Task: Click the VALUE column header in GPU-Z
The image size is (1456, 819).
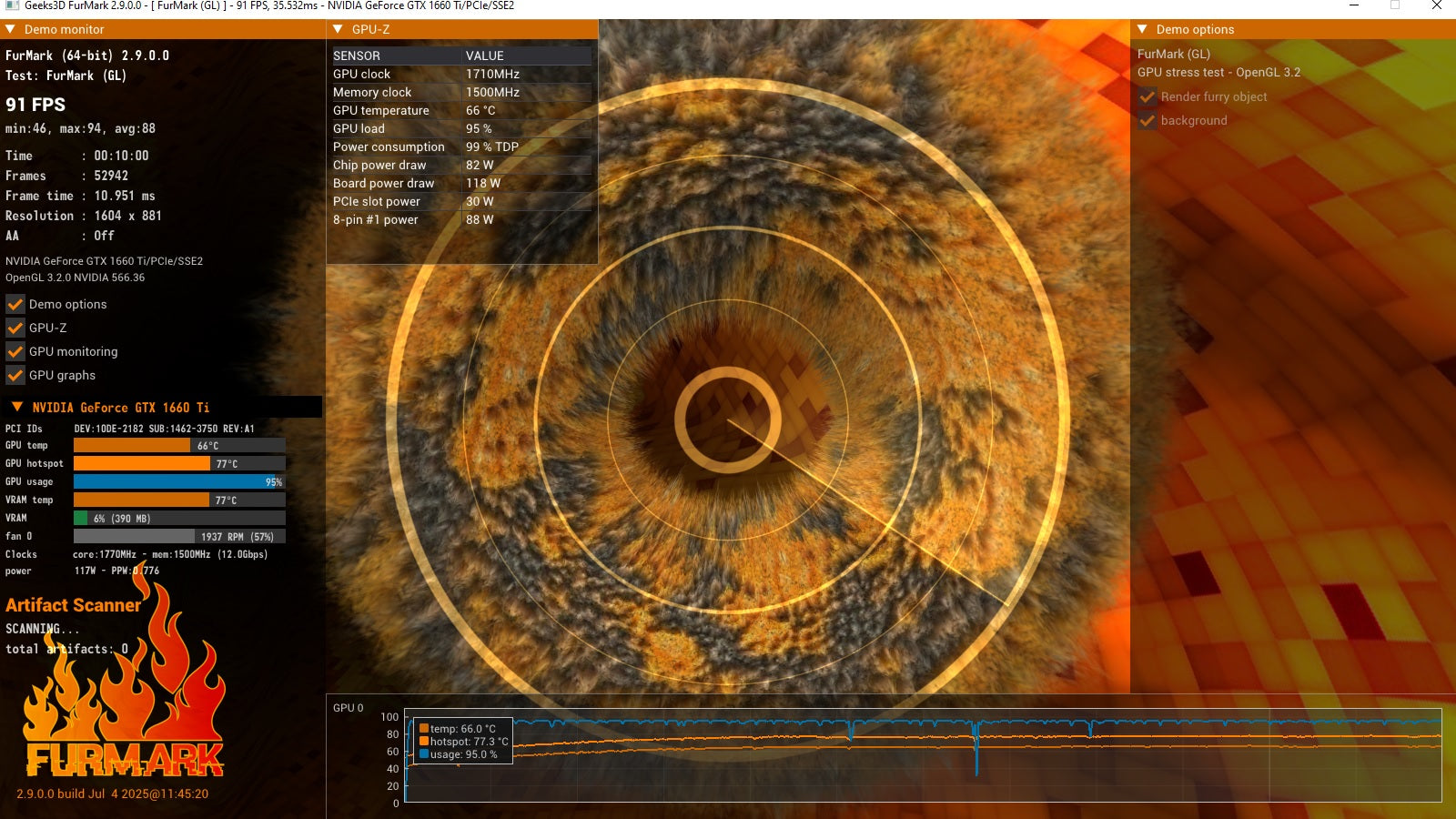Action: pos(484,56)
